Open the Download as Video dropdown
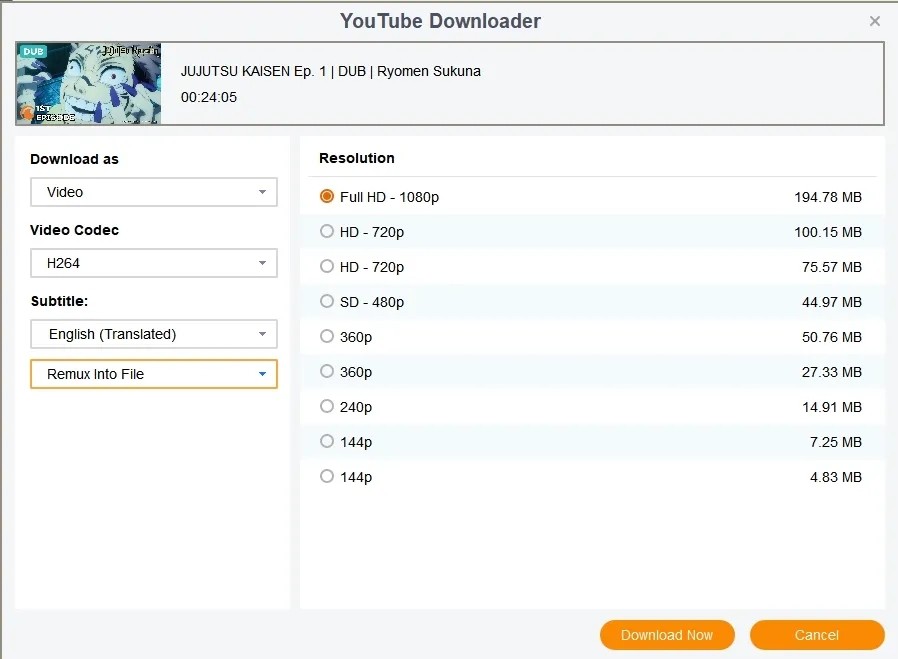 click(x=153, y=192)
